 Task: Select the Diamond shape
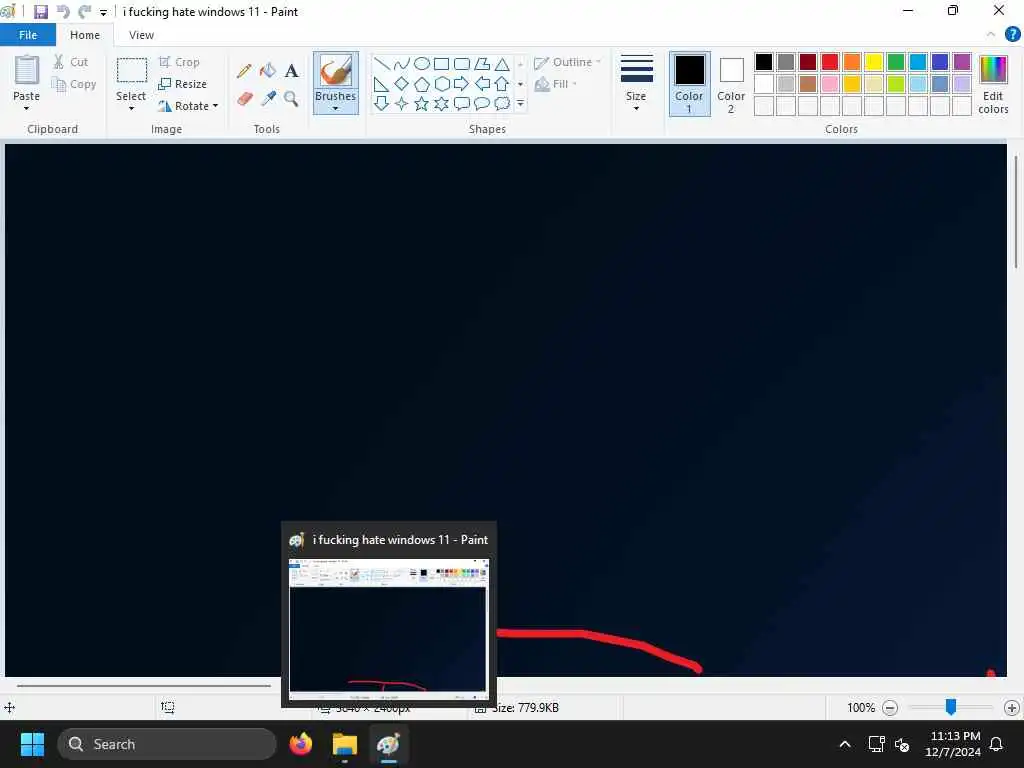pos(402,84)
